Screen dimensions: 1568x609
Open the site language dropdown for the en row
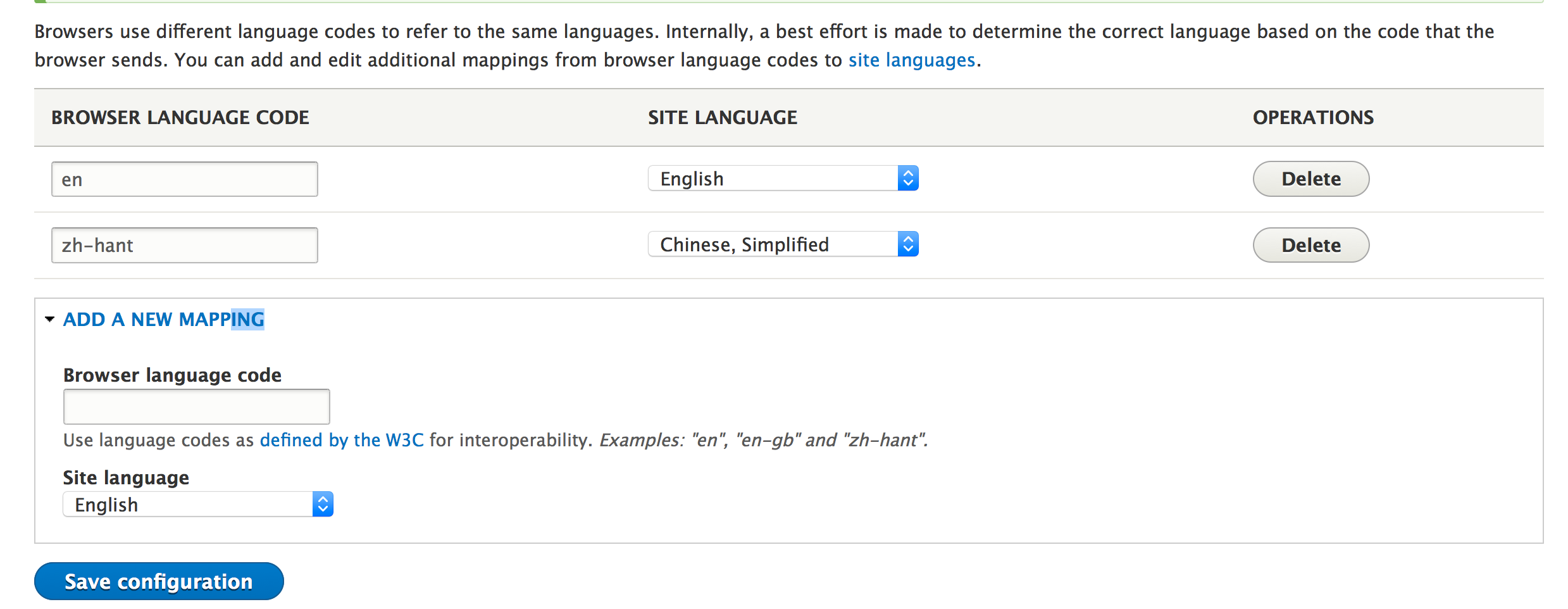pos(783,178)
